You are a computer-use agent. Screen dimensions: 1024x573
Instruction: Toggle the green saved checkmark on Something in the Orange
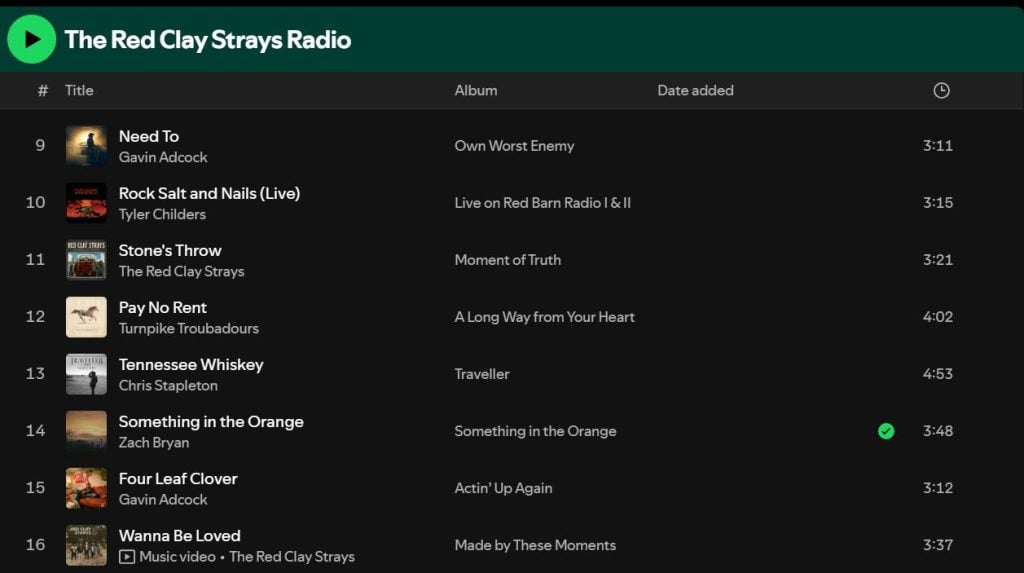click(886, 431)
